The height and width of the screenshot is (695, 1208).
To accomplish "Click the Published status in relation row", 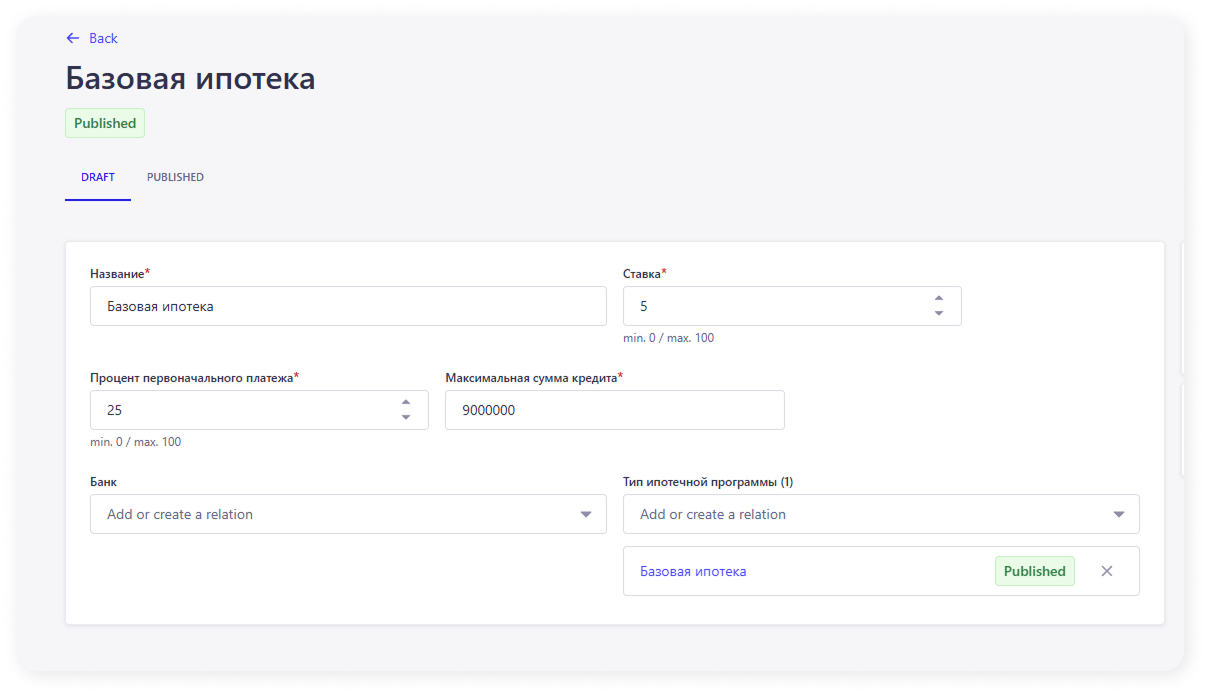I will click(x=1034, y=571).
